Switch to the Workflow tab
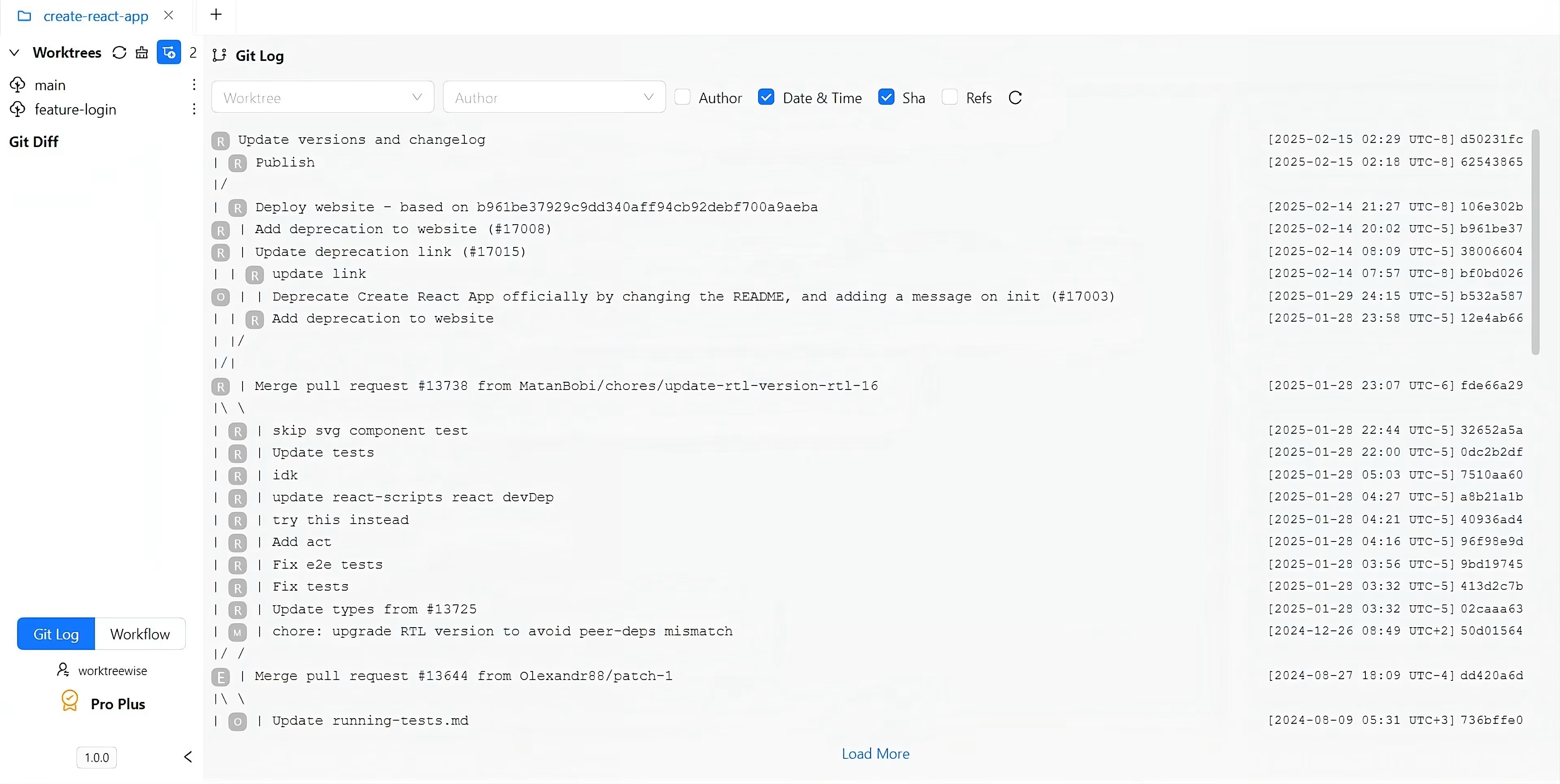The width and height of the screenshot is (1560, 784). [x=140, y=634]
